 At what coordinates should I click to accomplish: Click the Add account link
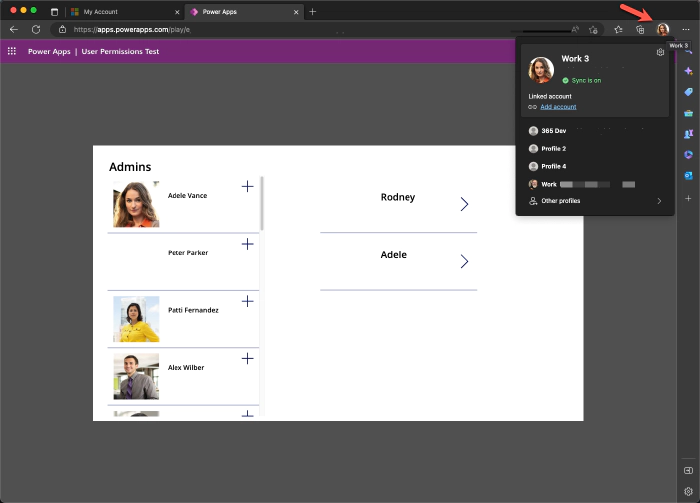point(557,106)
